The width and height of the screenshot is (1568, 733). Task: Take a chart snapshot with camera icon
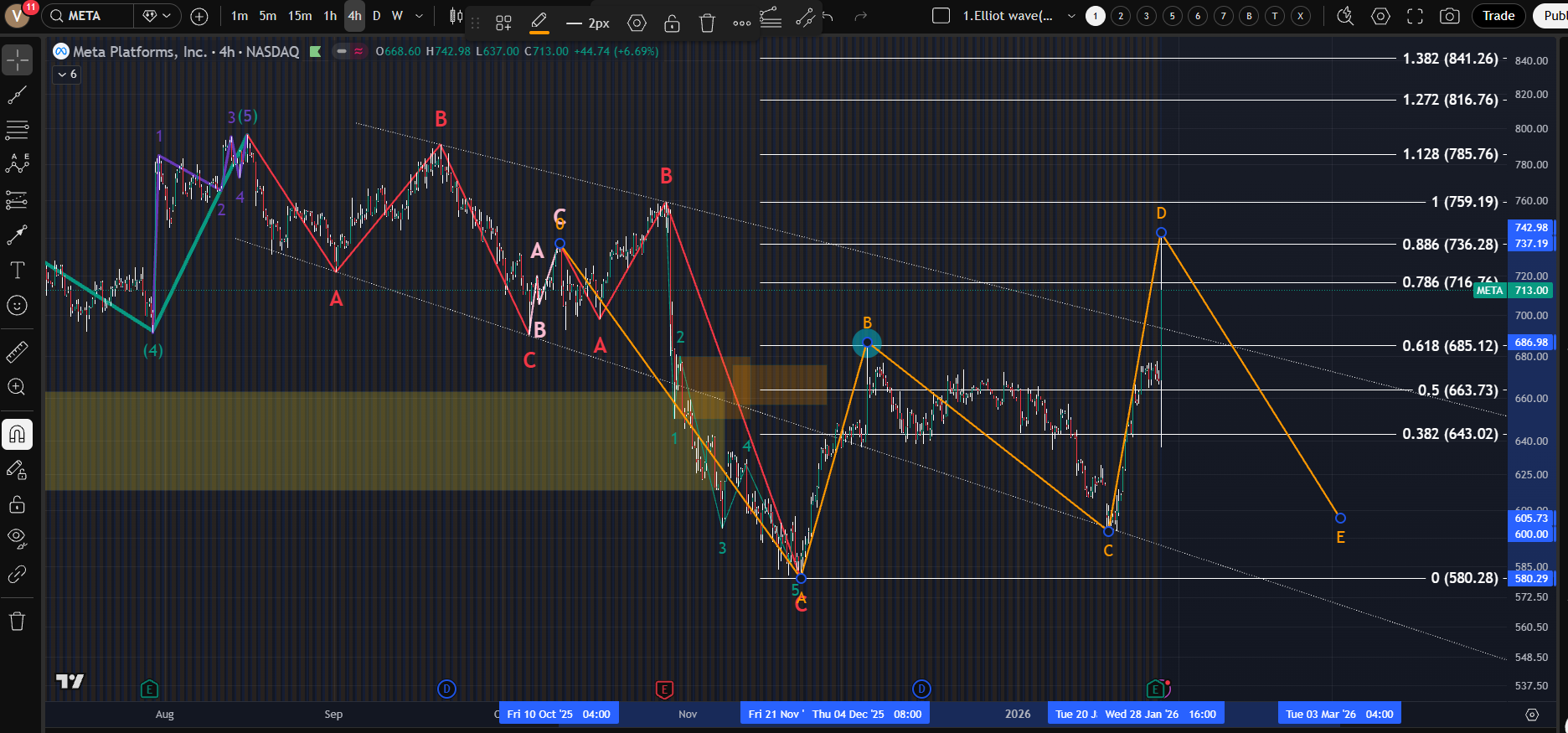point(1450,16)
